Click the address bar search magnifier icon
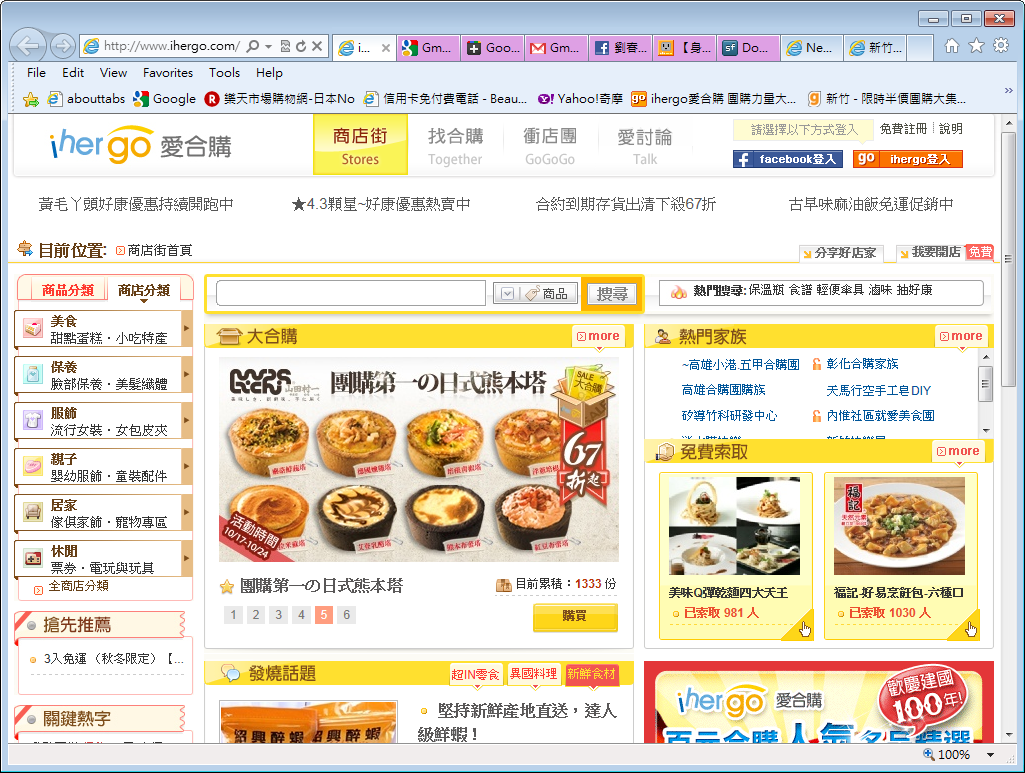1025x773 pixels. (252, 46)
